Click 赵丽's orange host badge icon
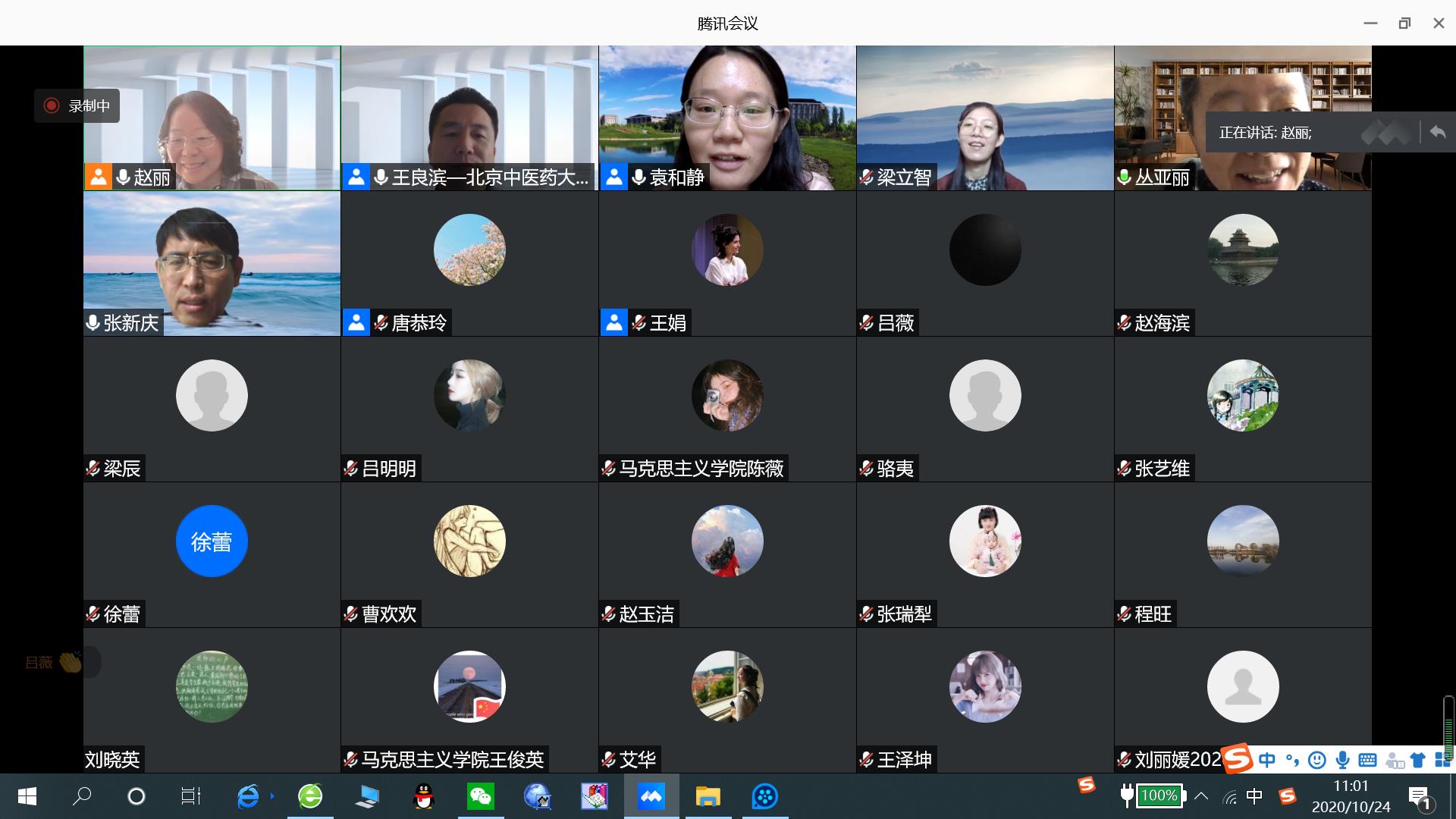This screenshot has width=1456, height=819. 98,177
